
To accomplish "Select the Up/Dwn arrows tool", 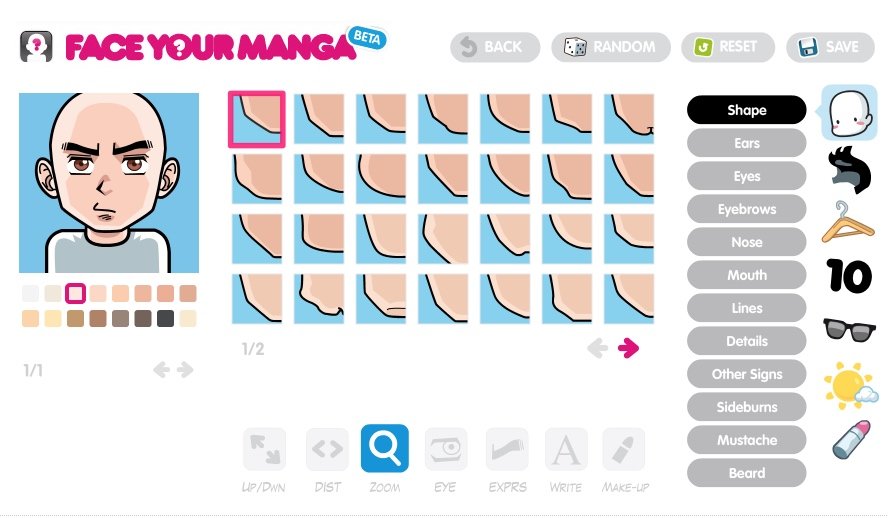I will [264, 449].
